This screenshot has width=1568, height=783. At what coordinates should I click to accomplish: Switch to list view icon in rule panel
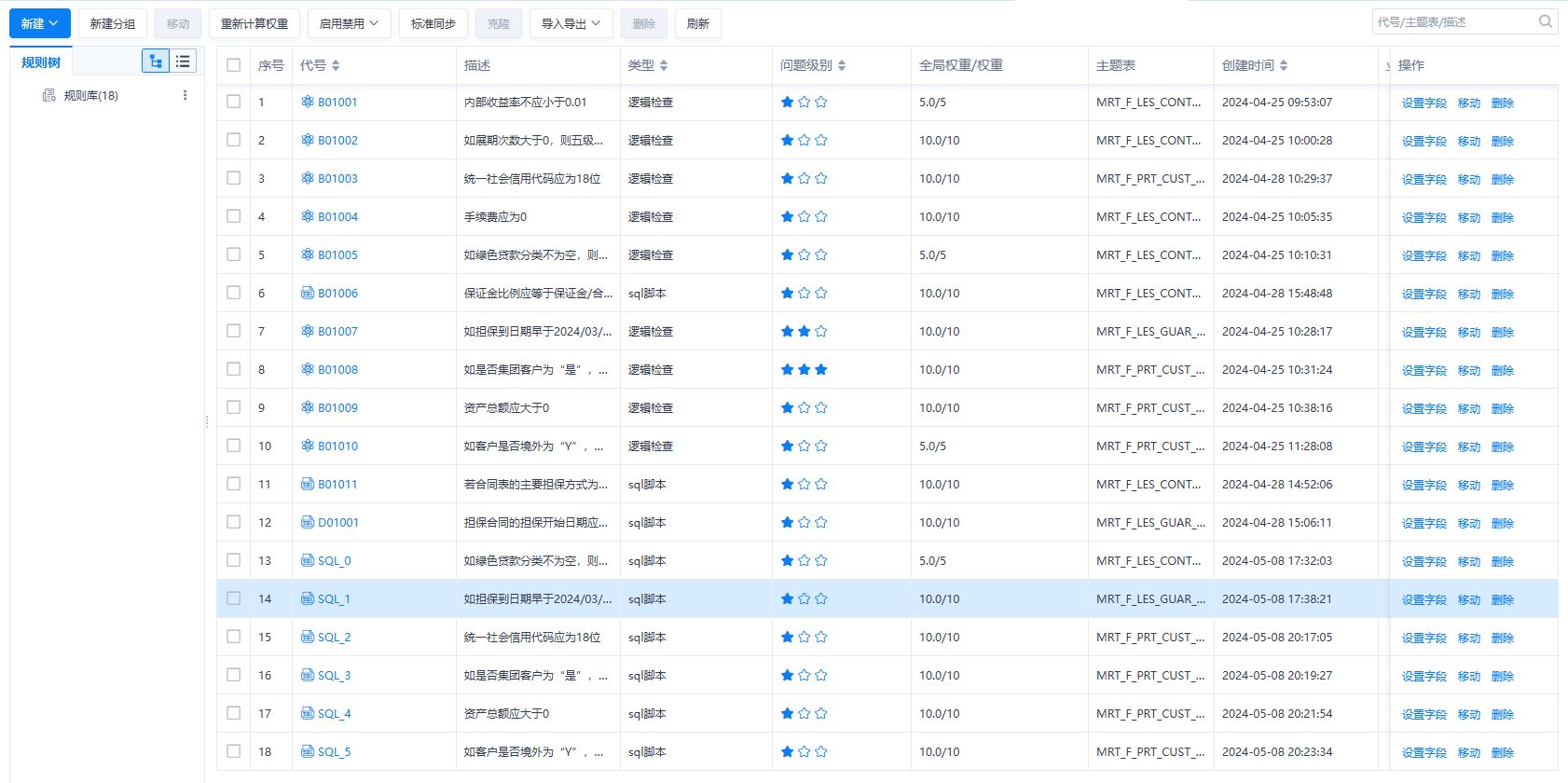click(x=183, y=62)
